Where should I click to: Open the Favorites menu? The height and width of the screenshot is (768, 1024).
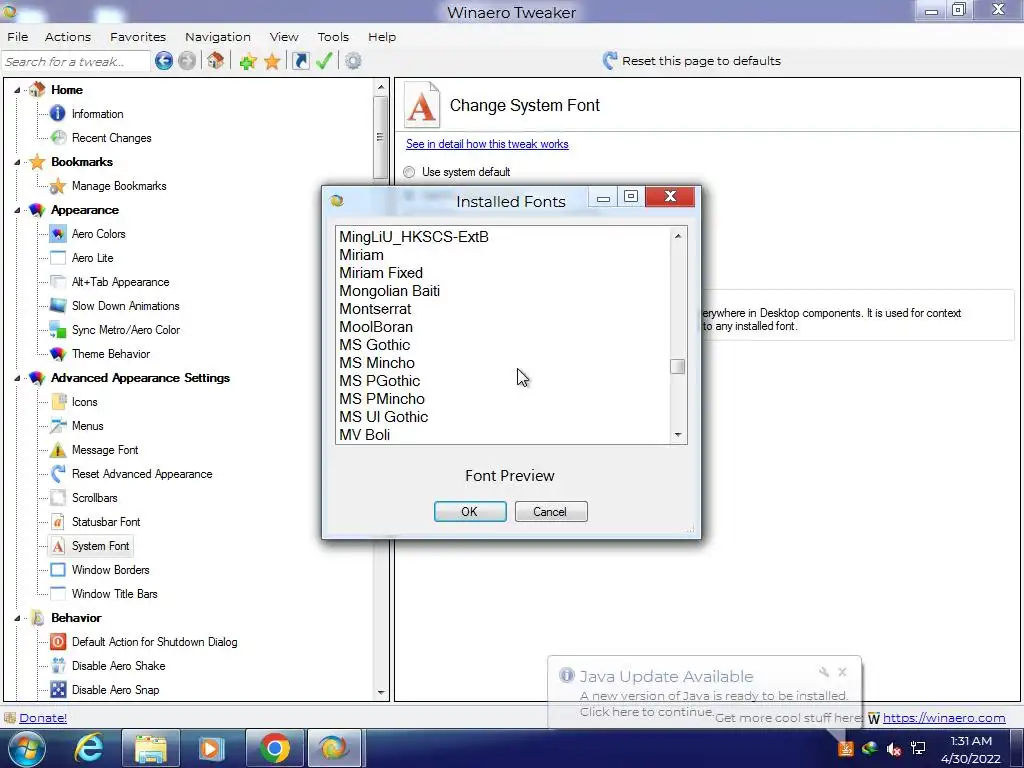[138, 37]
